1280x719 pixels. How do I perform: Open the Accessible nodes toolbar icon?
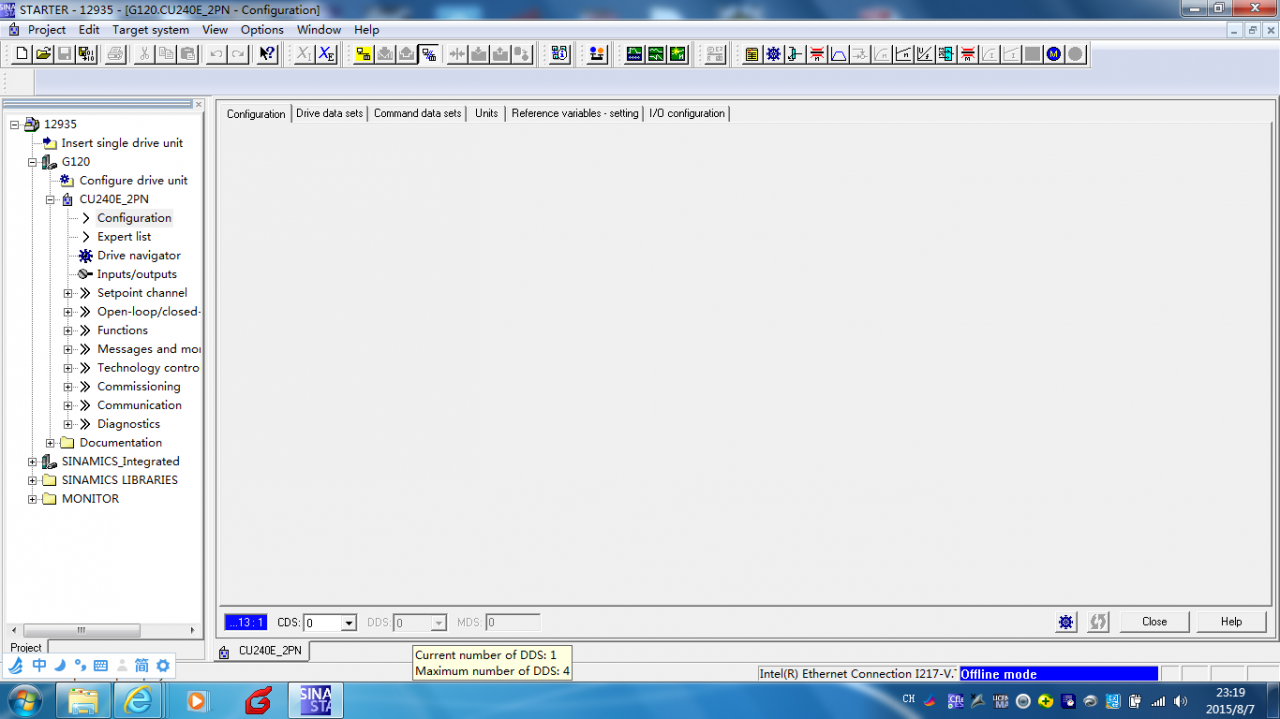click(560, 54)
